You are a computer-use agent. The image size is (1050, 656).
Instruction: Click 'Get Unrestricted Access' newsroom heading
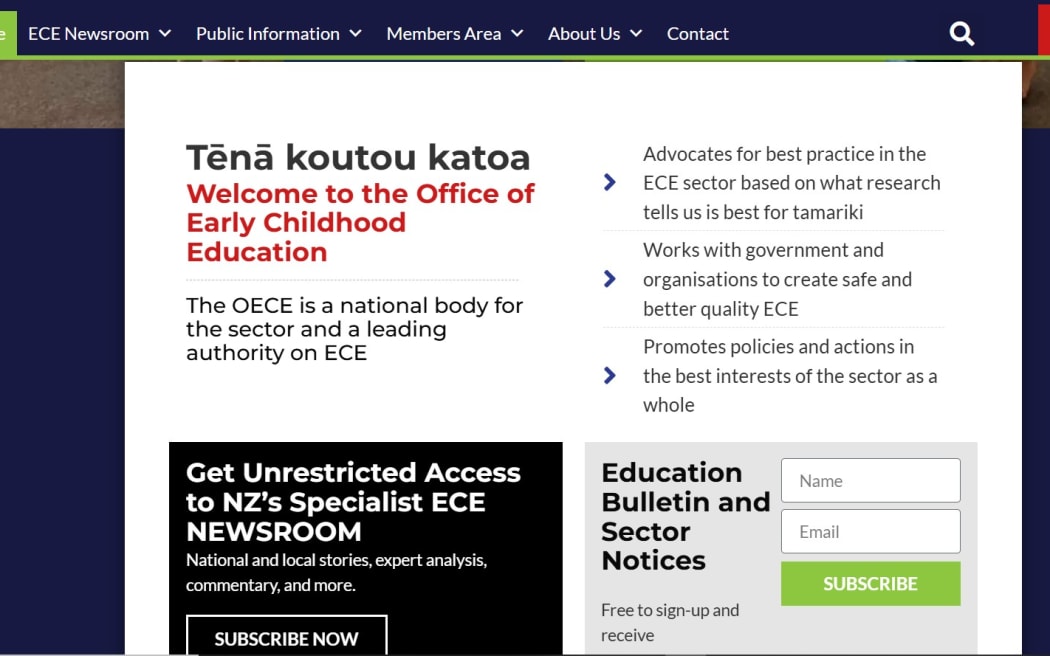(x=353, y=502)
